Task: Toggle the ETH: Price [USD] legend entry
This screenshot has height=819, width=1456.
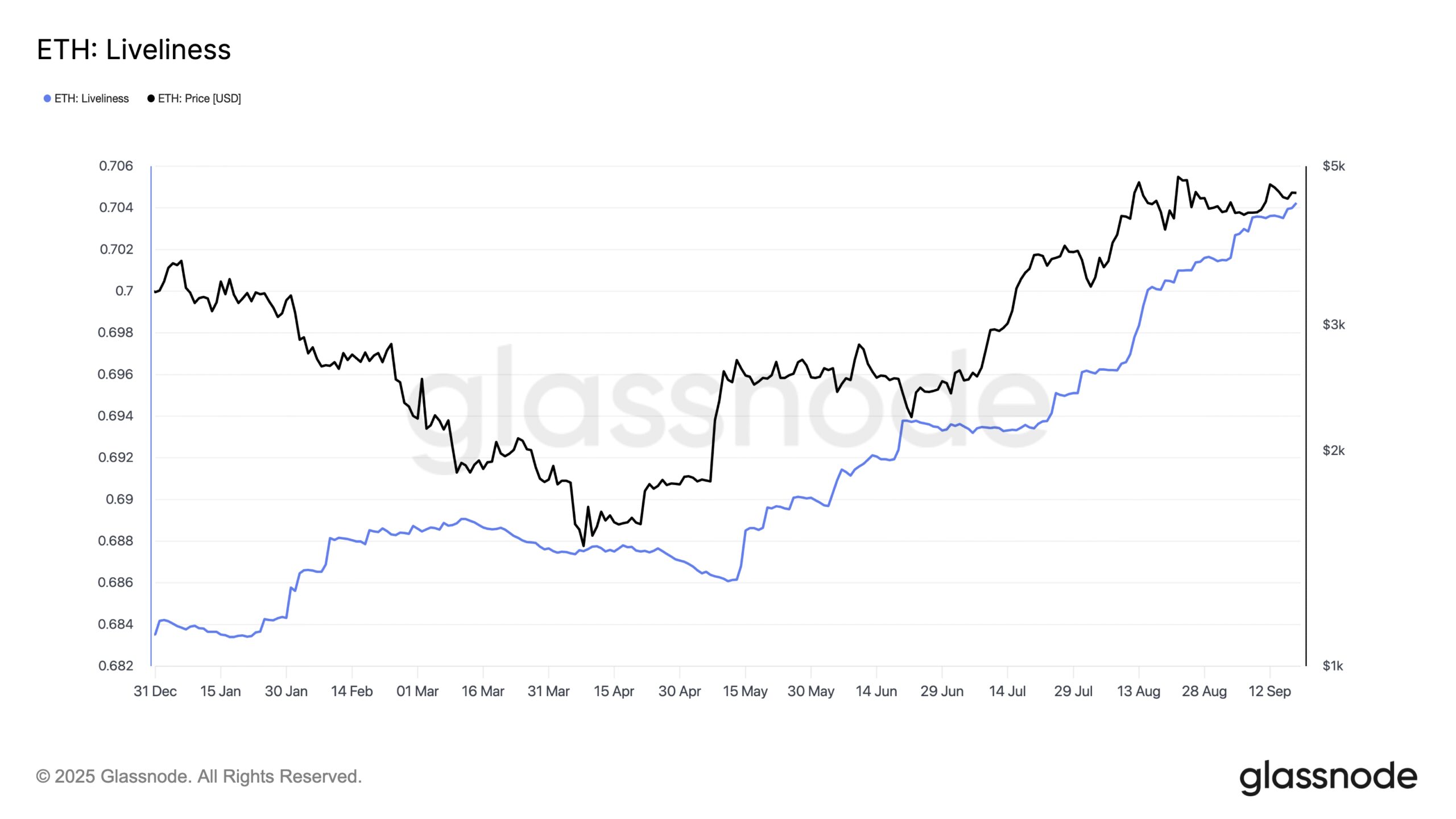Action: [194, 98]
